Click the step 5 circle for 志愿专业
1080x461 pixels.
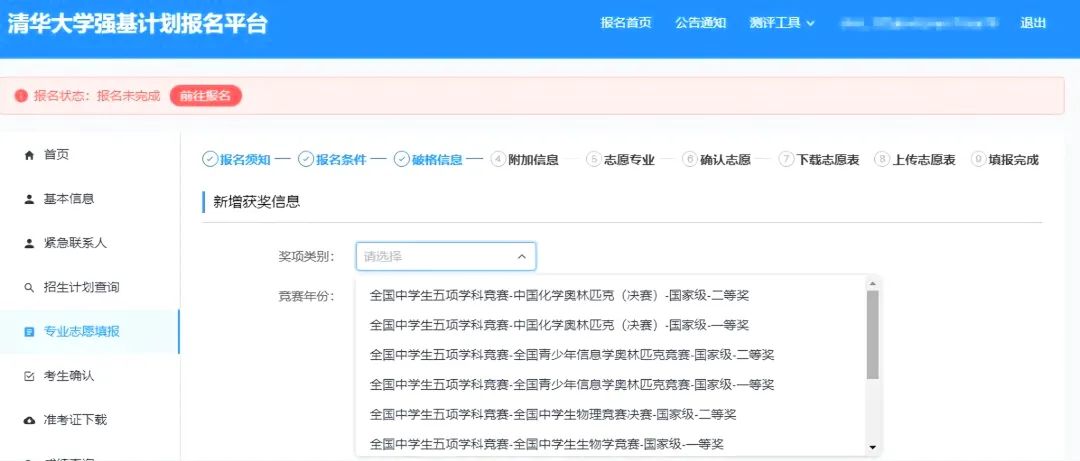pos(594,159)
